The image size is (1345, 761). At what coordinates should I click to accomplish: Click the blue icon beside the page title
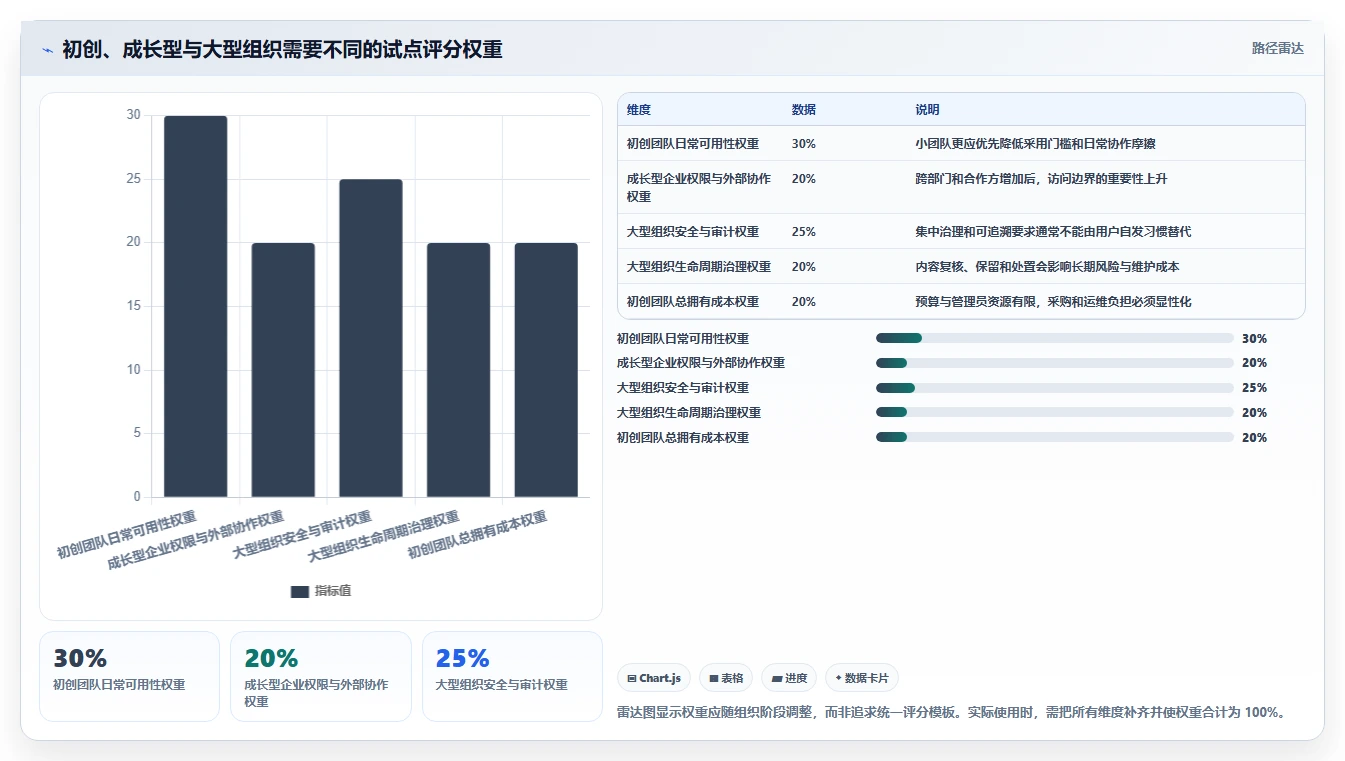[x=48, y=49]
